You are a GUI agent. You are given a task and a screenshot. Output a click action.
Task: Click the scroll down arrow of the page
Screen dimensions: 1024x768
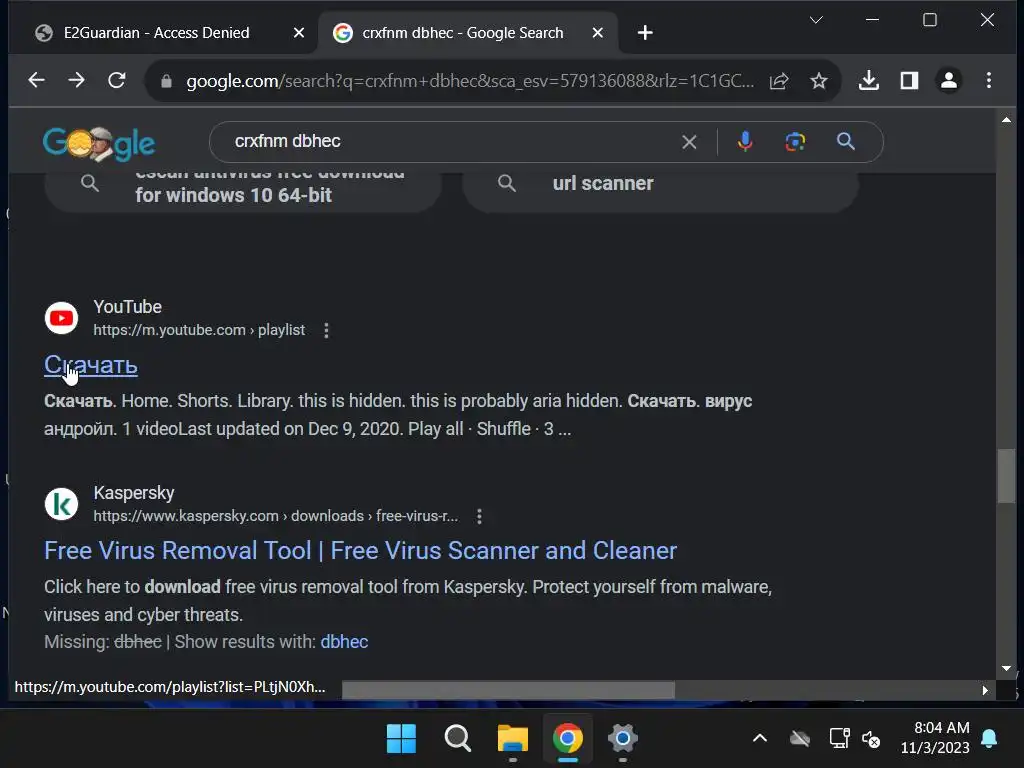[x=1006, y=668]
